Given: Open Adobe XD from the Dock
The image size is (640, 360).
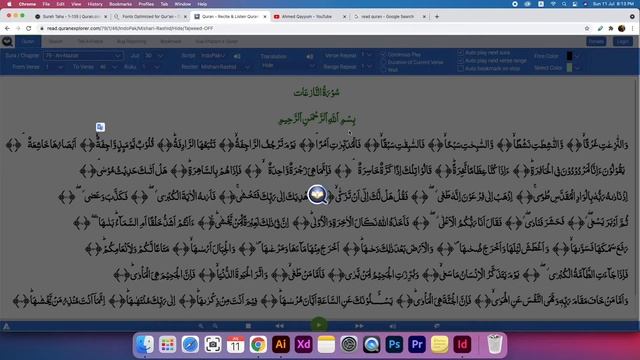Looking at the screenshot, I should [x=303, y=344].
